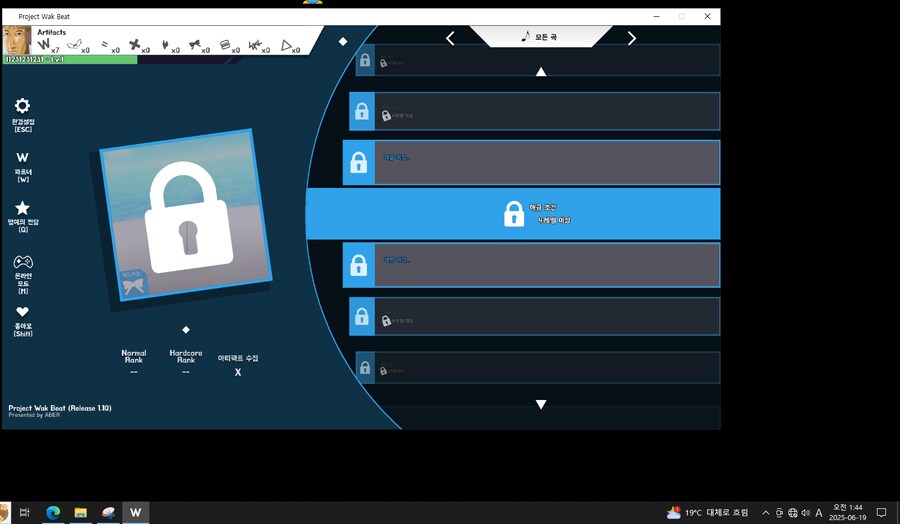
Task: Open the star hall of fame [Q]
Action: [22, 207]
